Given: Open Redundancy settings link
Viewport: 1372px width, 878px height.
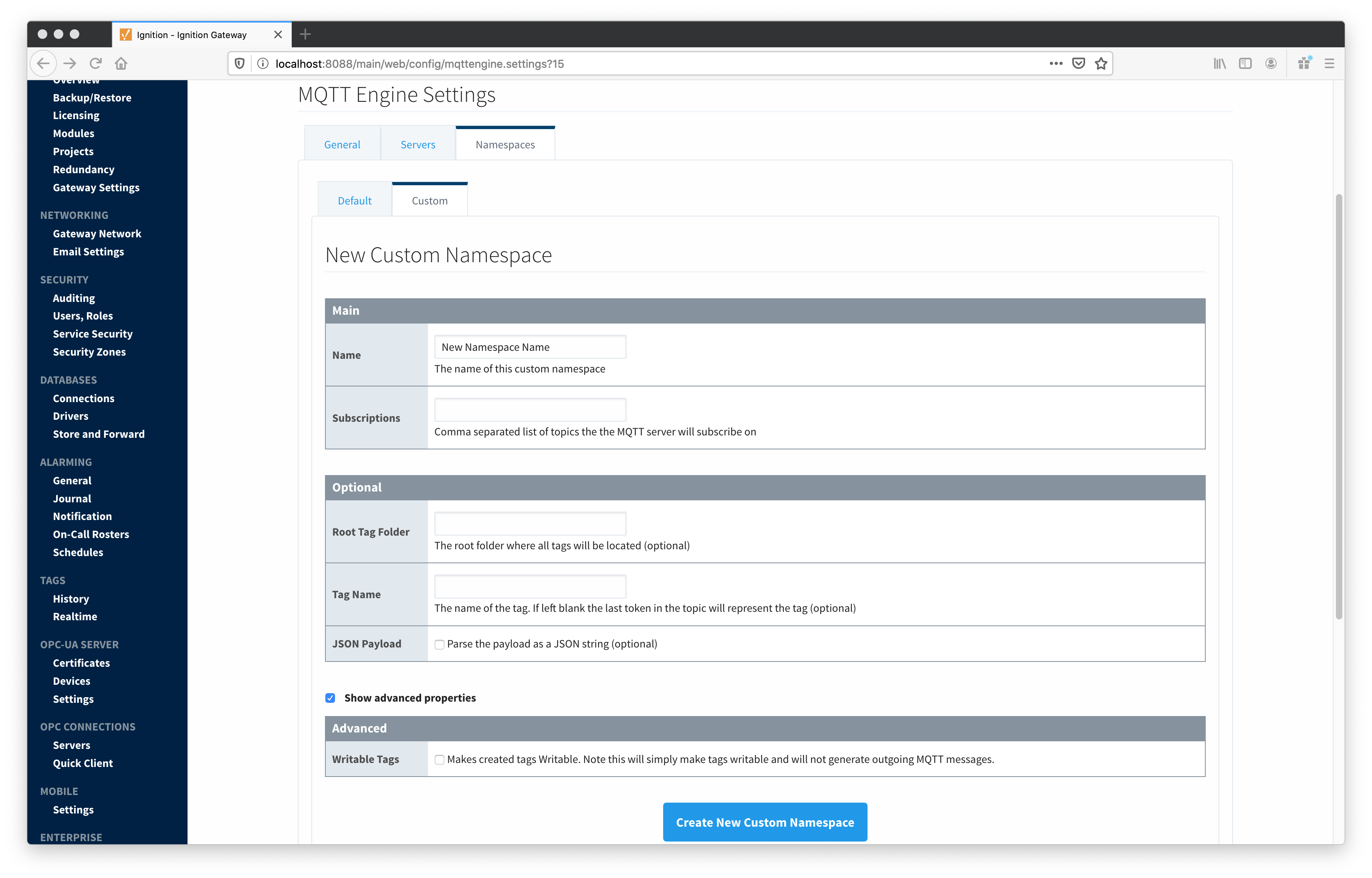Looking at the screenshot, I should click(x=83, y=169).
